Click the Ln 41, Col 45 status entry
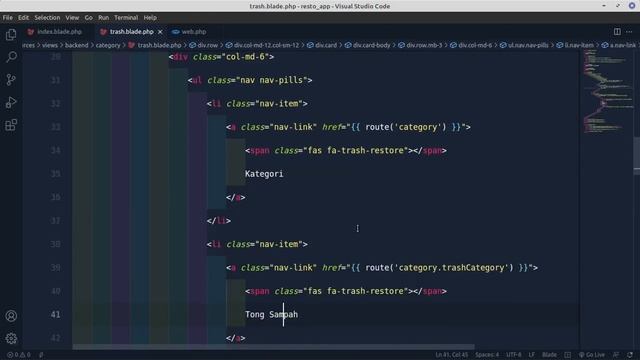 click(x=451, y=355)
